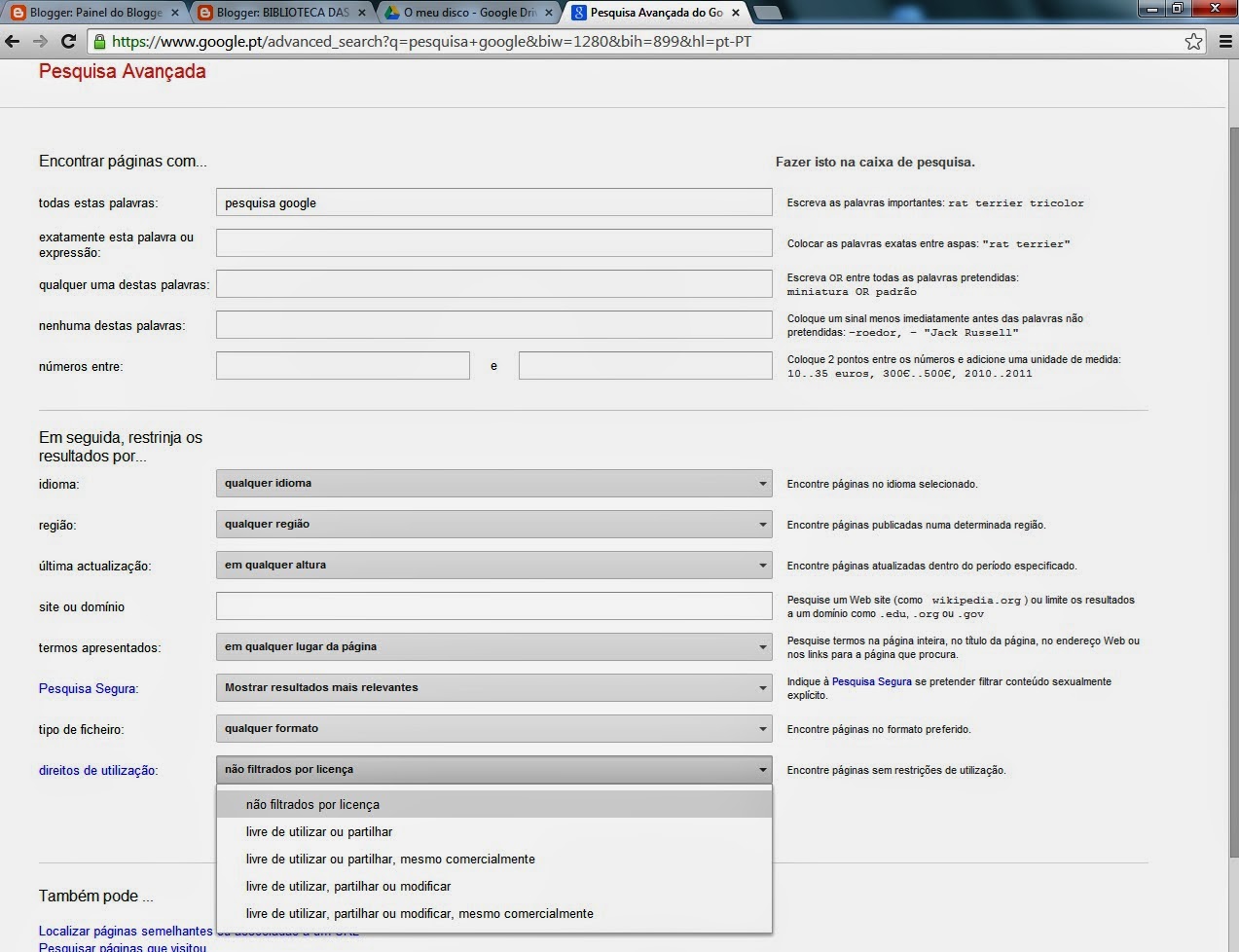Open the 'qualquer formato' file type dropdown
Image resolution: width=1239 pixels, height=952 pixels.
tap(493, 728)
